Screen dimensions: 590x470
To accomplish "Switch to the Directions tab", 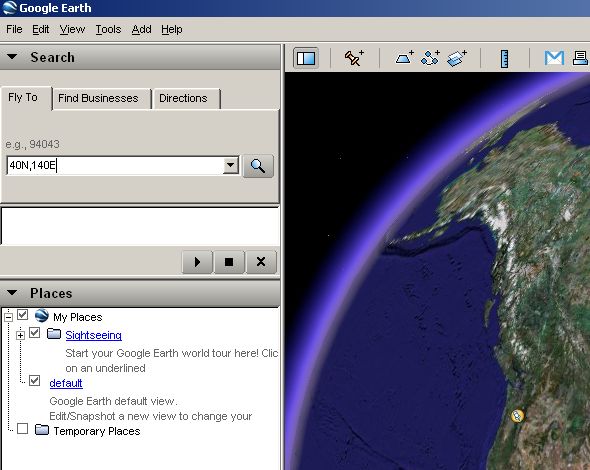I will pos(187,99).
